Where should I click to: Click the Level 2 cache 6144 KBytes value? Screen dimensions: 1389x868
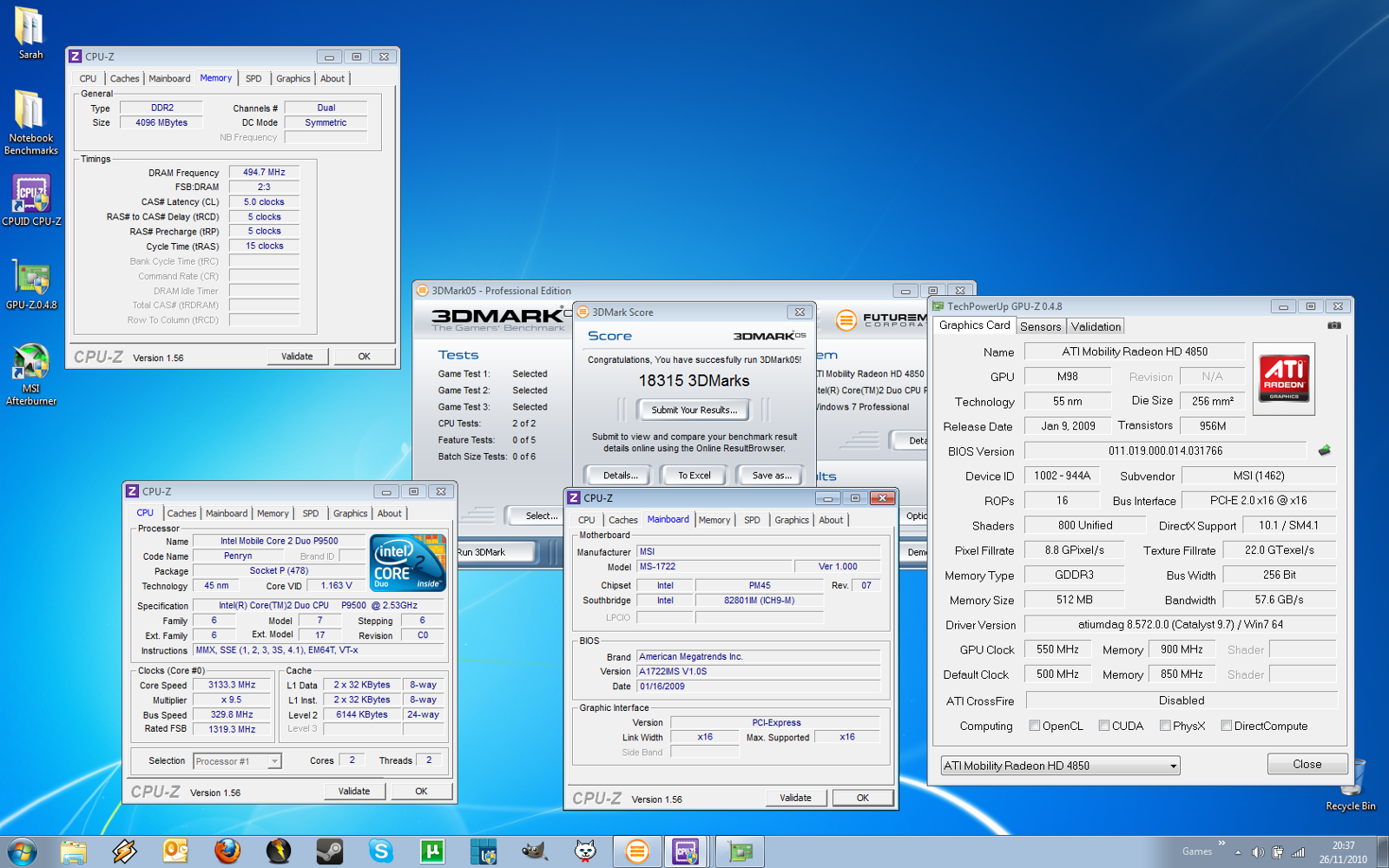(x=362, y=714)
